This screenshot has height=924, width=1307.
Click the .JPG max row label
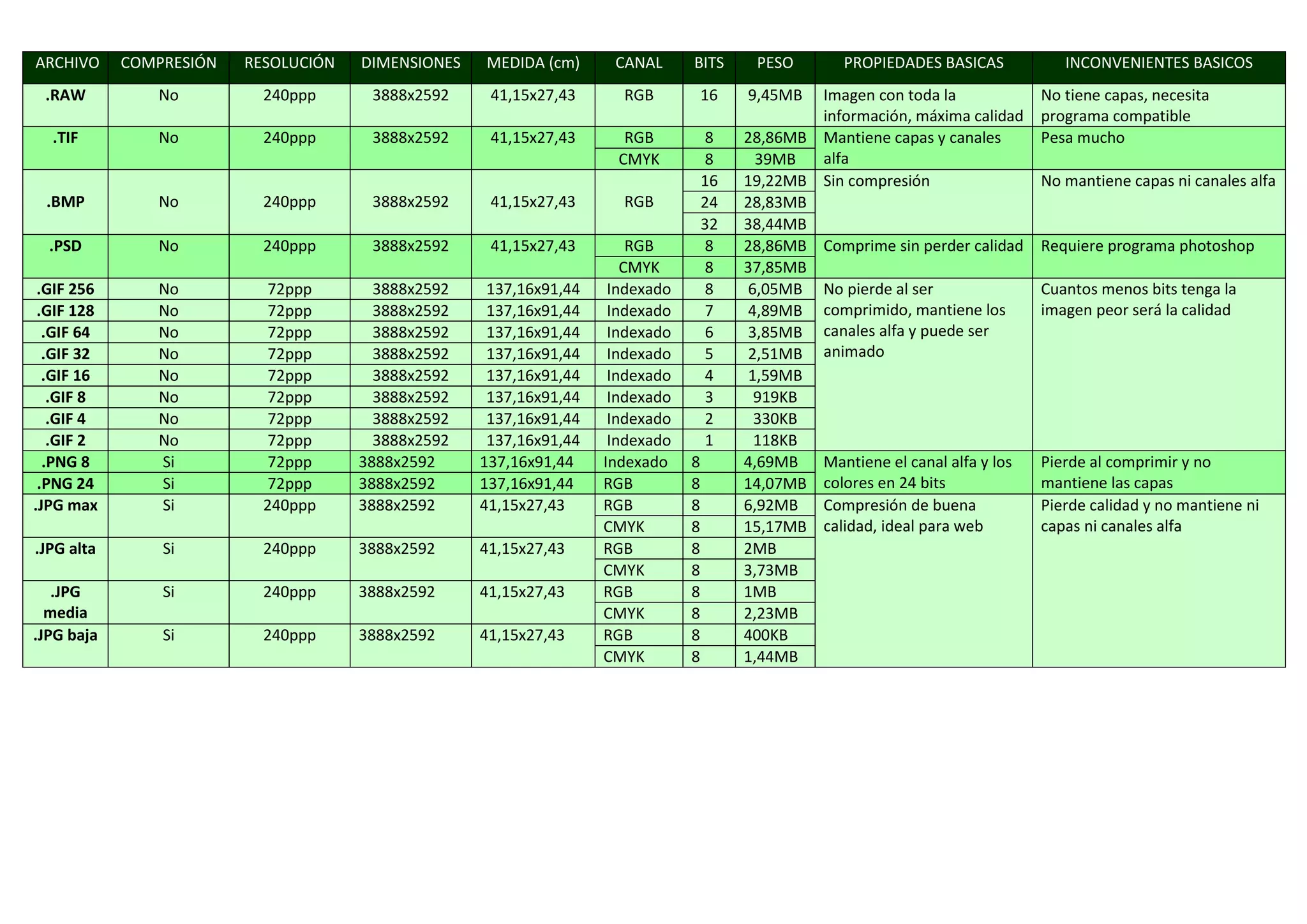pyautogui.click(x=66, y=506)
